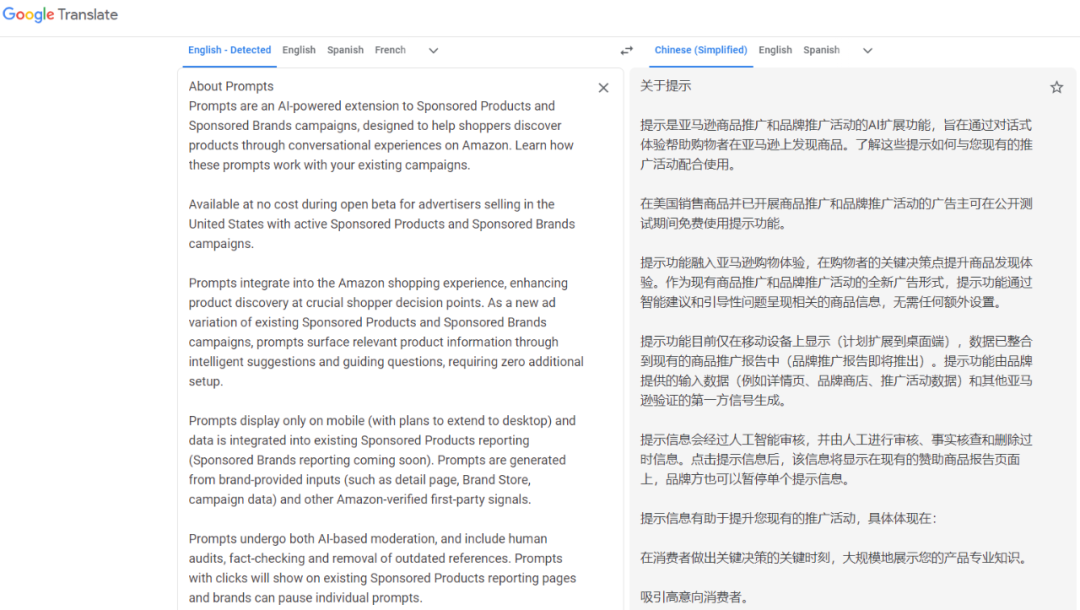Choose French as source language

click(390, 50)
